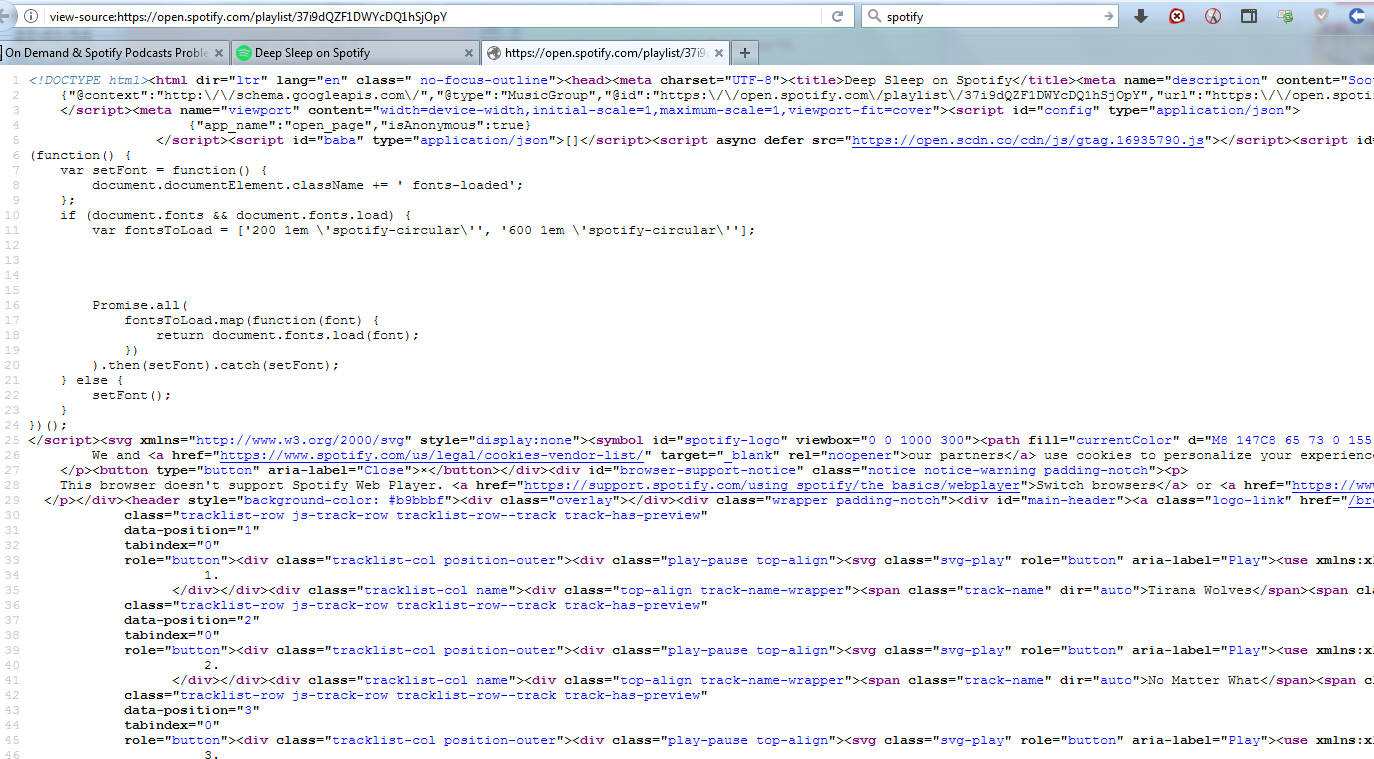Open the gtag.16935790.js script link
1374x759 pixels.
[1028, 140]
